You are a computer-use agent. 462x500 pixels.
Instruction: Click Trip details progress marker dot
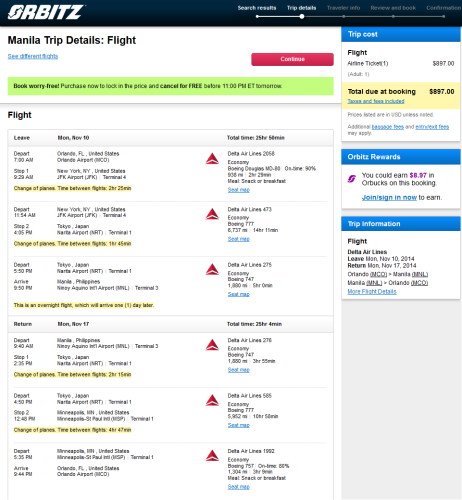(302, 16)
